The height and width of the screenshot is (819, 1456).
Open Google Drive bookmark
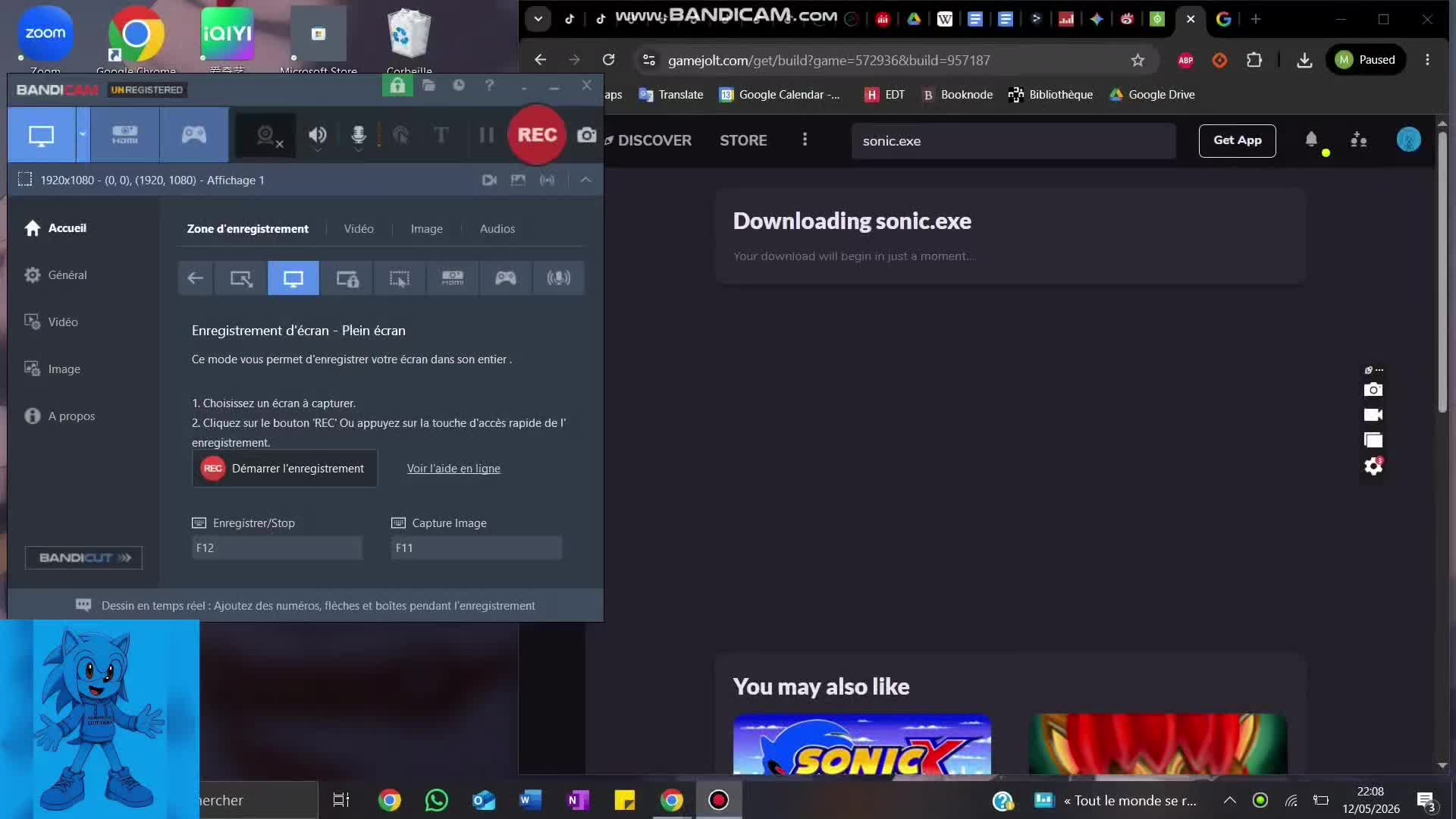click(1152, 95)
